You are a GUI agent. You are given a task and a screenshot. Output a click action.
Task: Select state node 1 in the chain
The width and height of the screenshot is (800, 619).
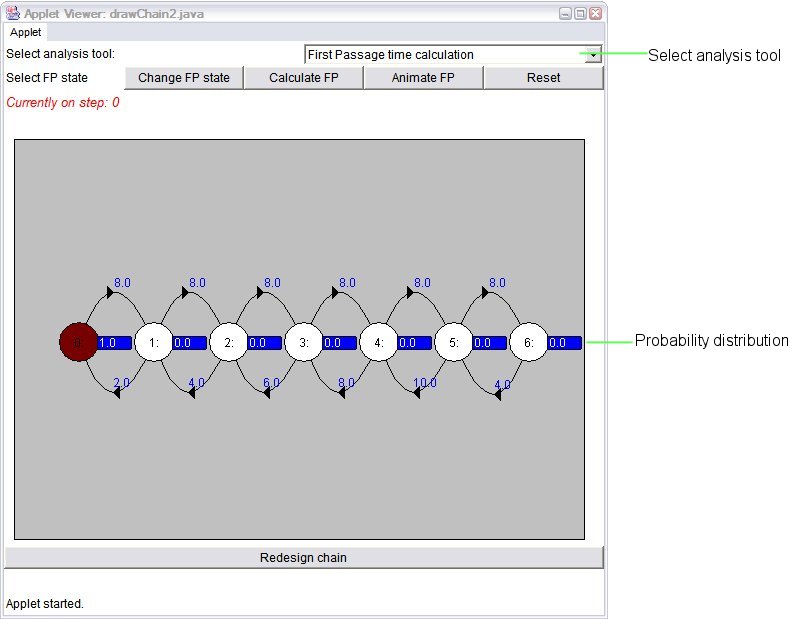(x=154, y=342)
